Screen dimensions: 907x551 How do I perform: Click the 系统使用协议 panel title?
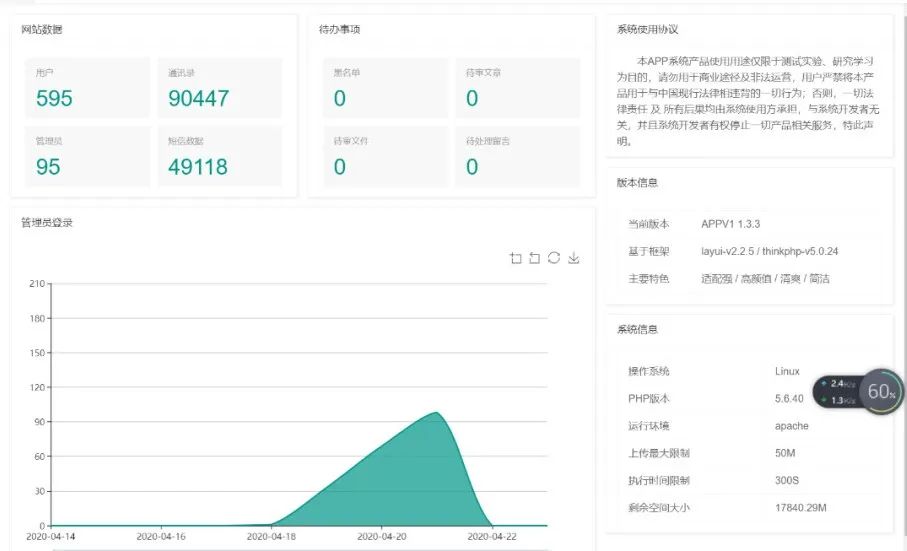coord(647,29)
